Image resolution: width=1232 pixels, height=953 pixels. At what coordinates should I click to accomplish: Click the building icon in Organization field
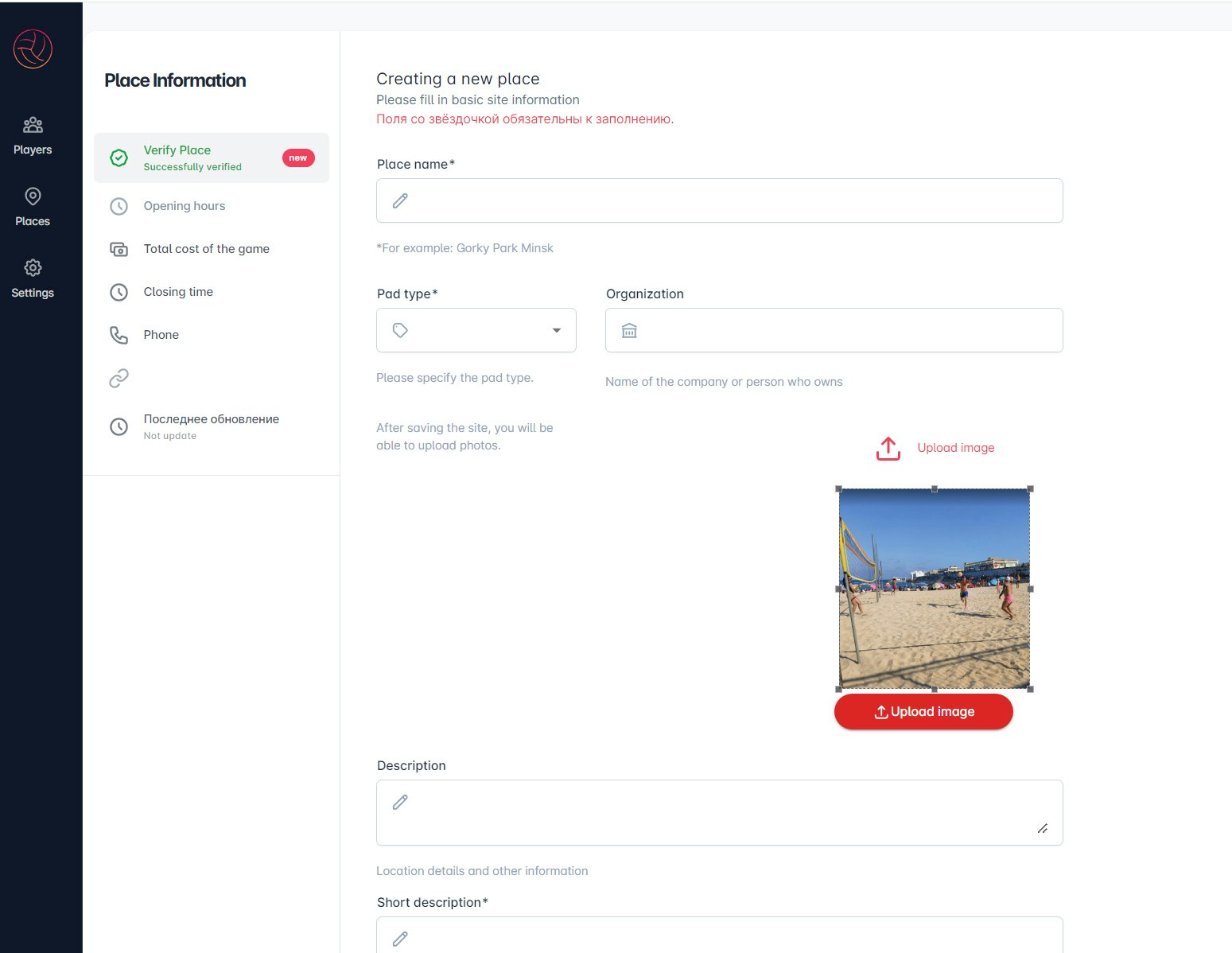tap(629, 330)
